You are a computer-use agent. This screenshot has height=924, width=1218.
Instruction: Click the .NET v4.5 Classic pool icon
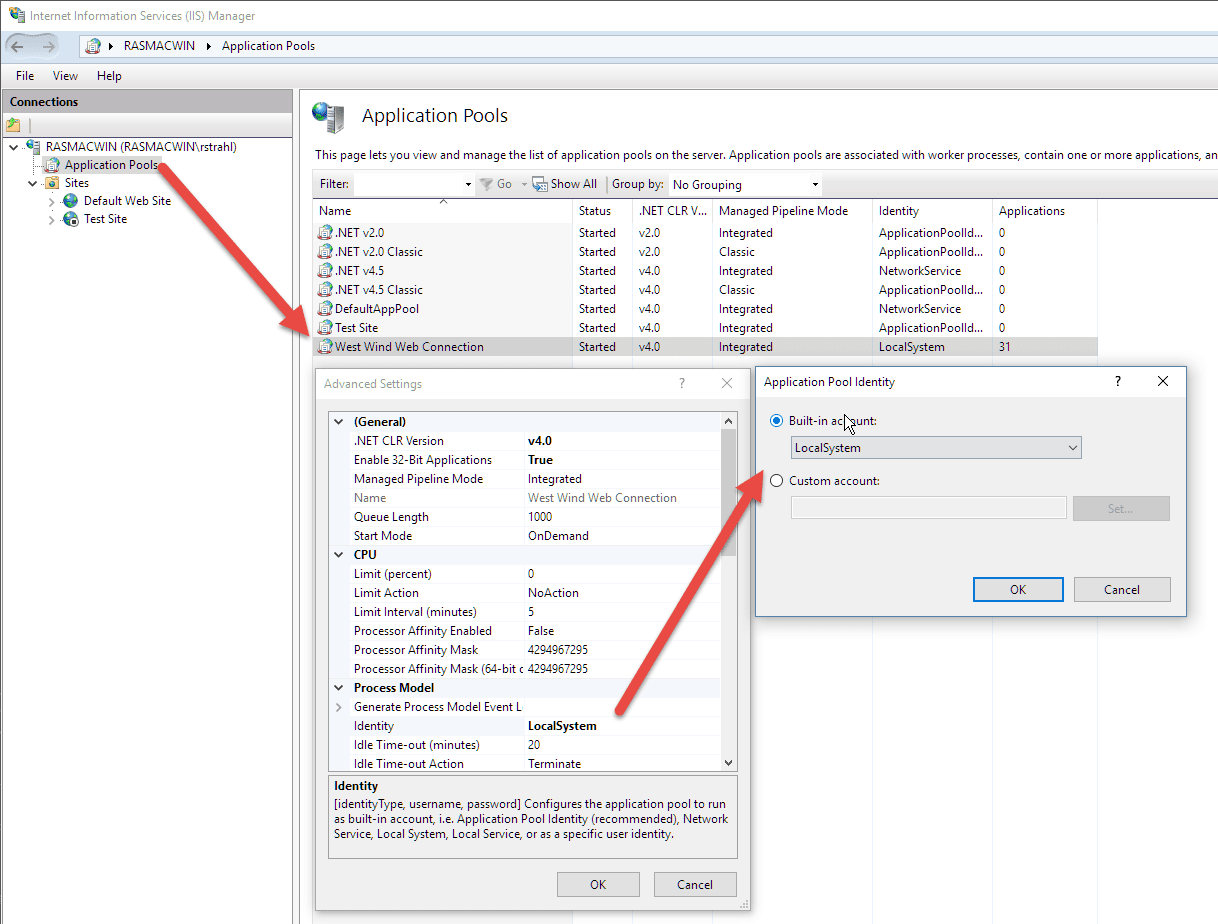point(325,290)
